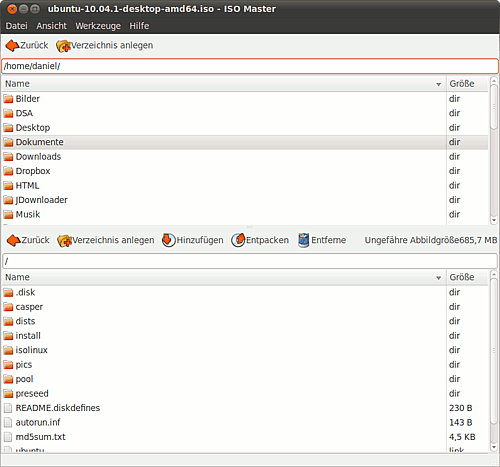Click the md5sum.txt file icon
Screen dimensions: 500x467
[x=8, y=437]
